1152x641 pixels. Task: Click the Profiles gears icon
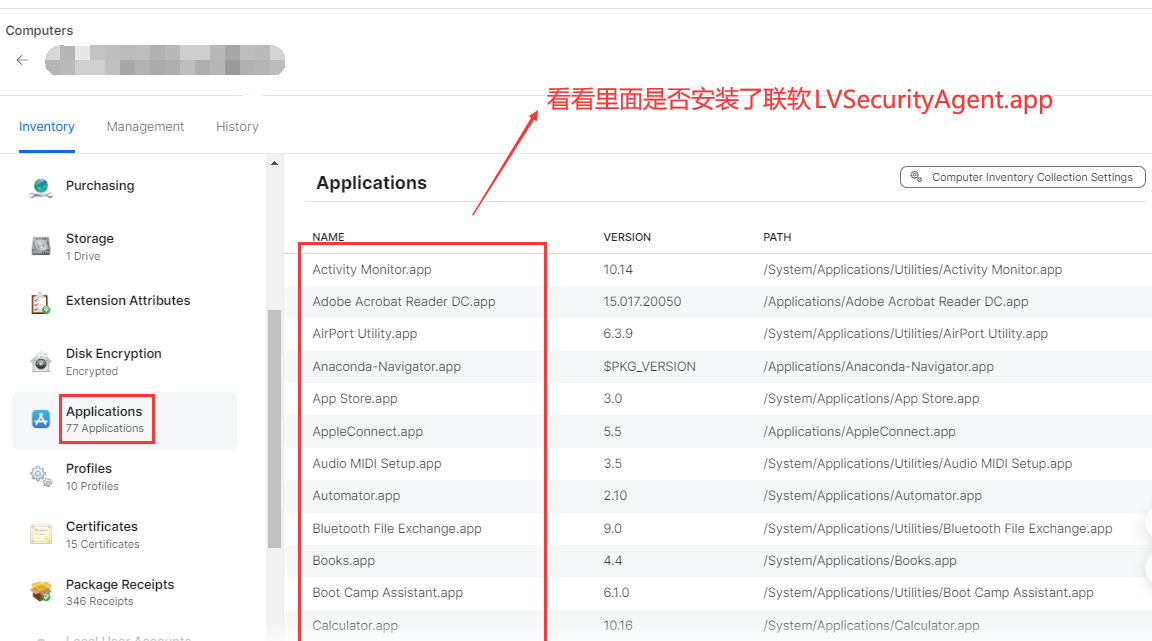click(x=41, y=476)
